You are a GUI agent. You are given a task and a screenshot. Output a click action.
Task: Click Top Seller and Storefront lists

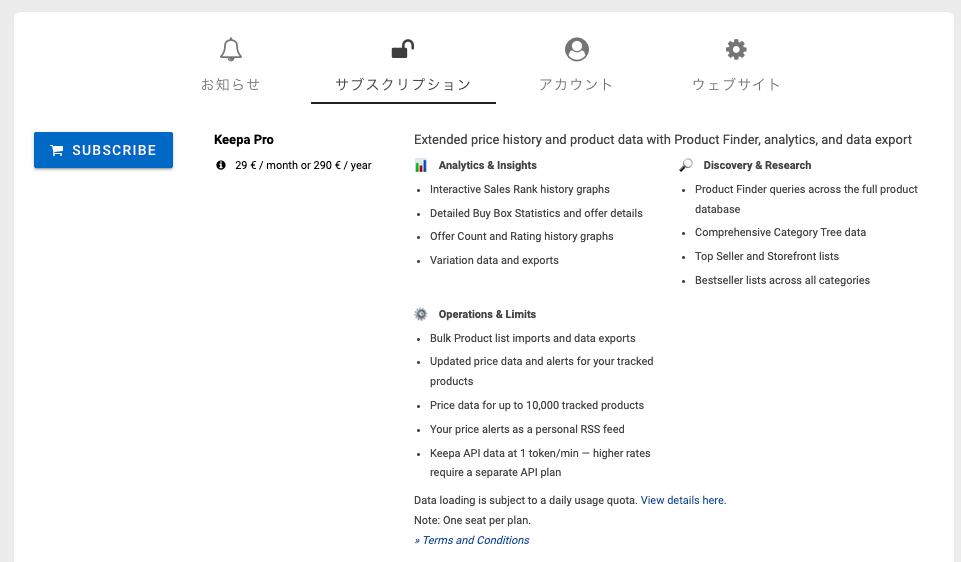click(x=767, y=256)
